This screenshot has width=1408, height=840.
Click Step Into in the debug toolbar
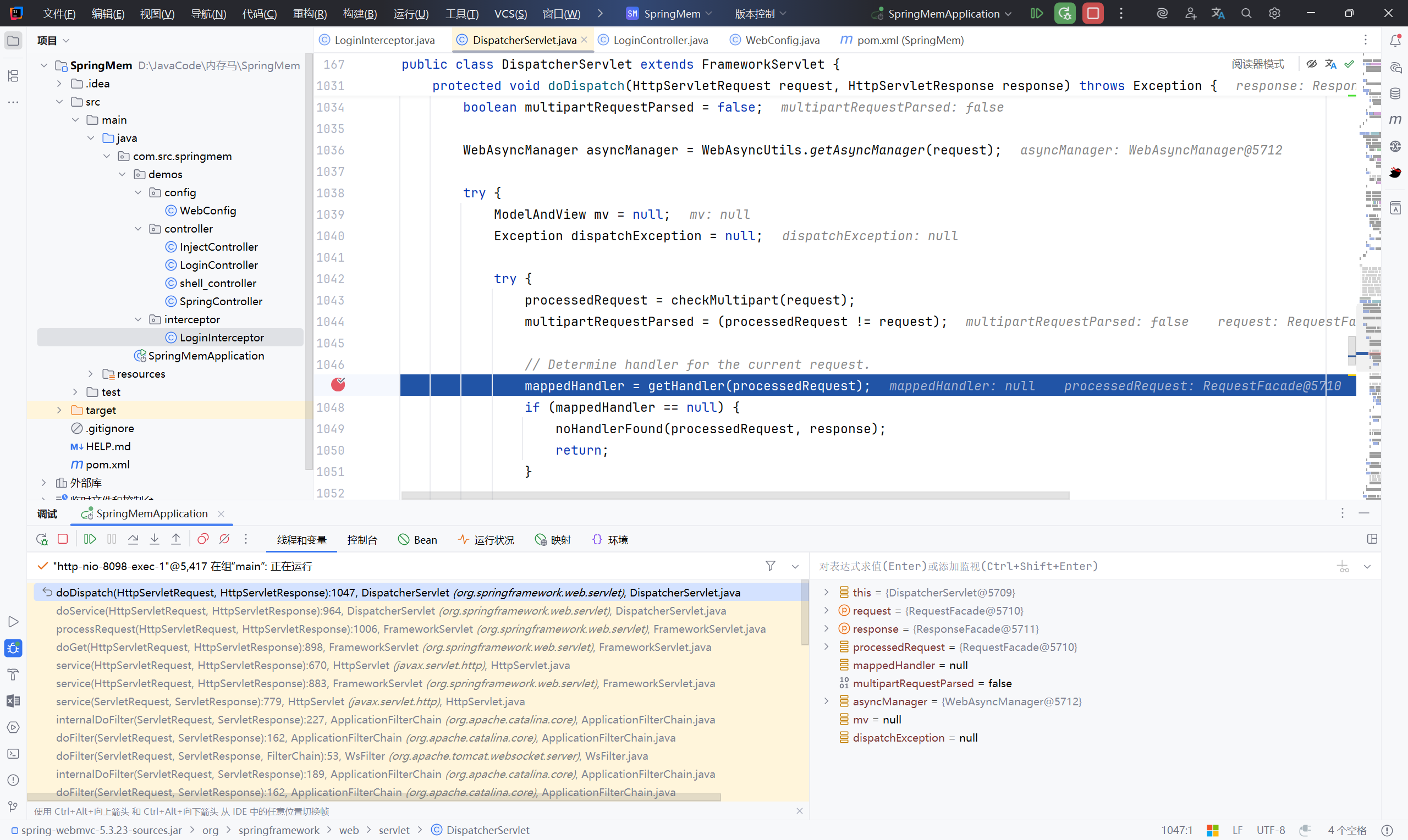coord(155,539)
